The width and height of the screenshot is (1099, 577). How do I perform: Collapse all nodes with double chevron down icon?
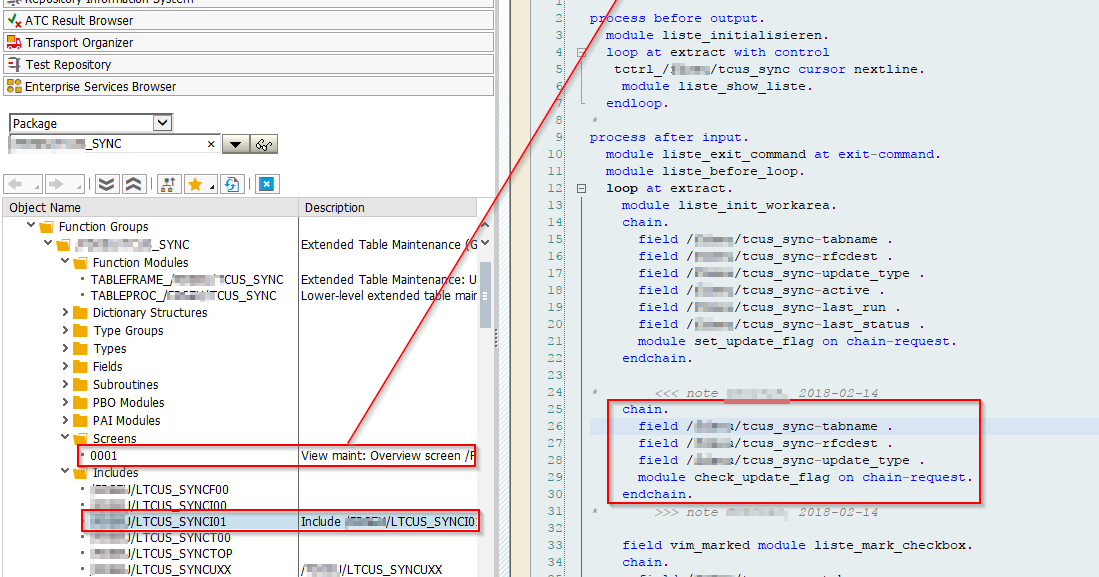point(107,184)
